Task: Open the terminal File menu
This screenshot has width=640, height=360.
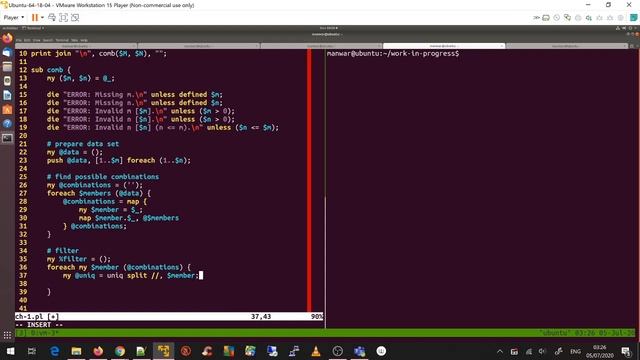Action: [x=19, y=40]
